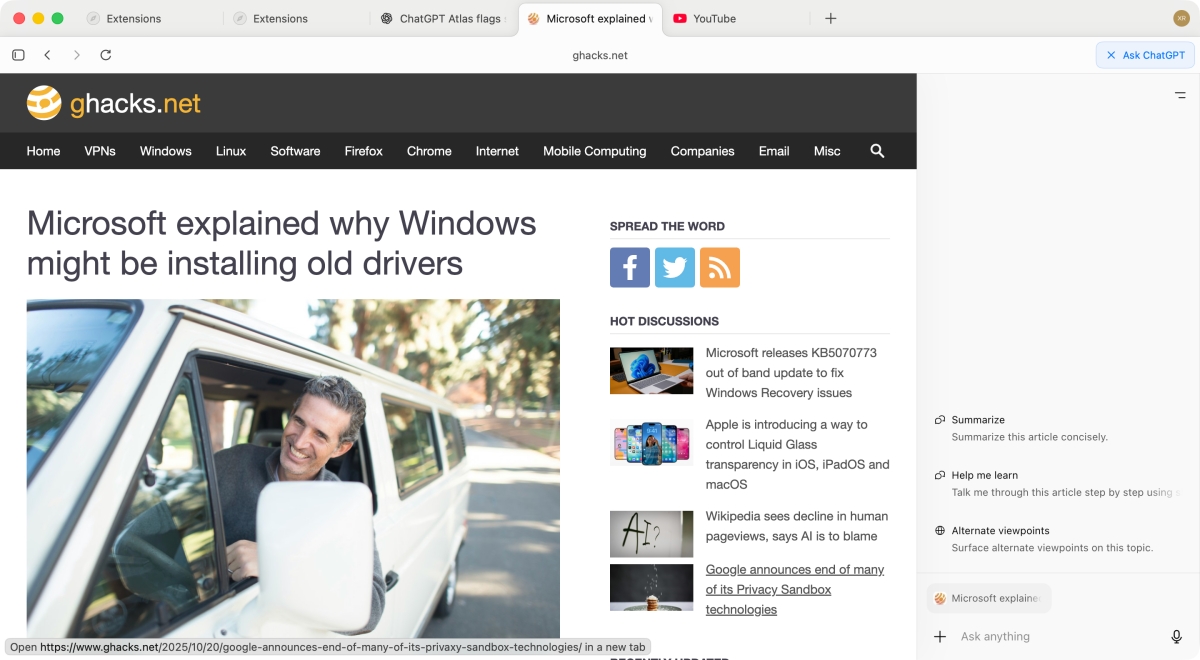Reload the page with the refresh icon
This screenshot has height=660, width=1200.
(106, 55)
